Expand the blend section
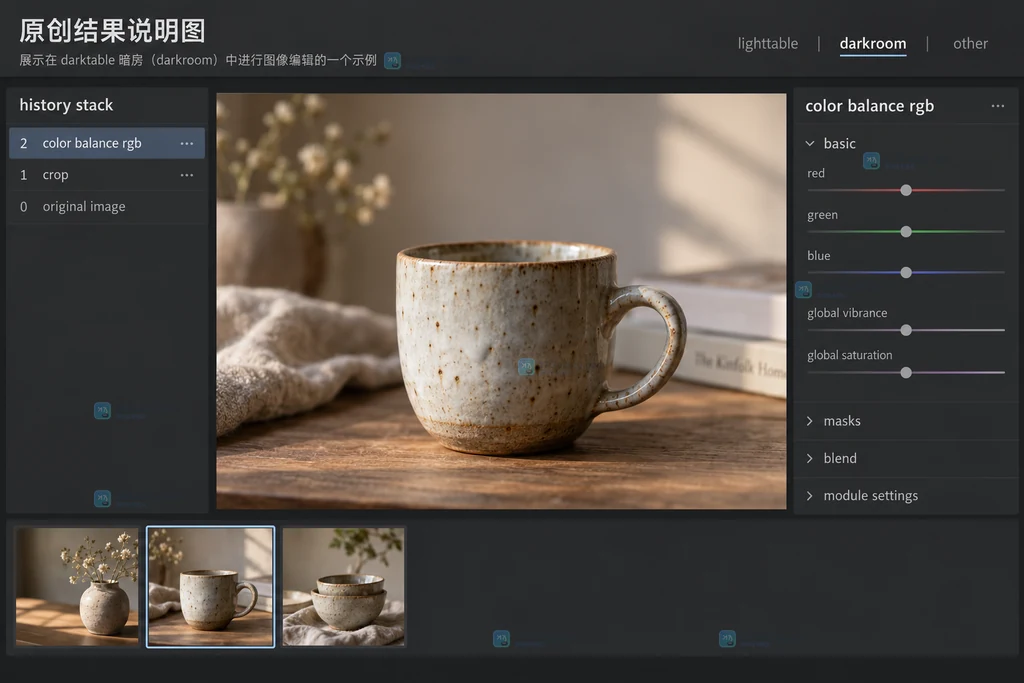 (x=810, y=458)
